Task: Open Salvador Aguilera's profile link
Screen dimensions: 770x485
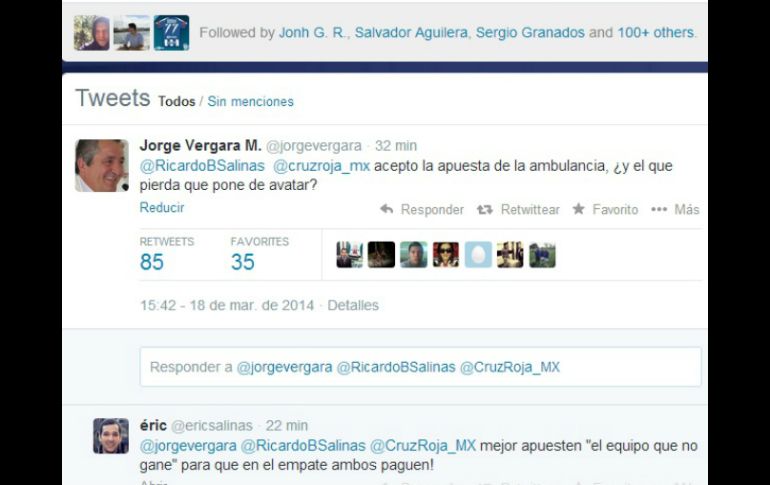Action: coord(411,32)
